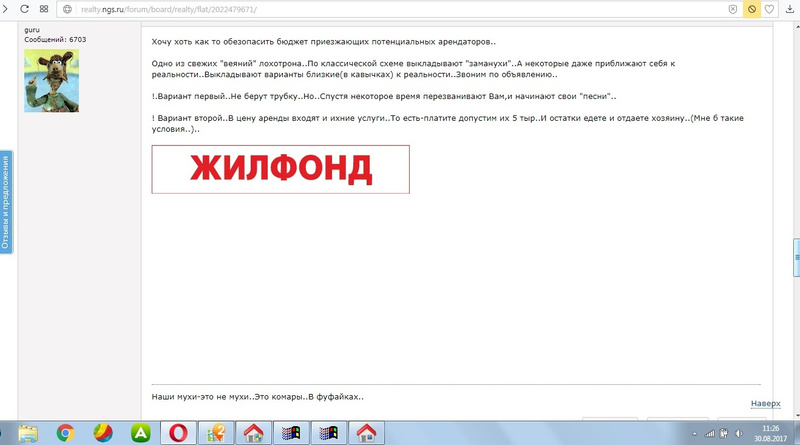Add page to bookmarks with heart icon

pos(769,9)
